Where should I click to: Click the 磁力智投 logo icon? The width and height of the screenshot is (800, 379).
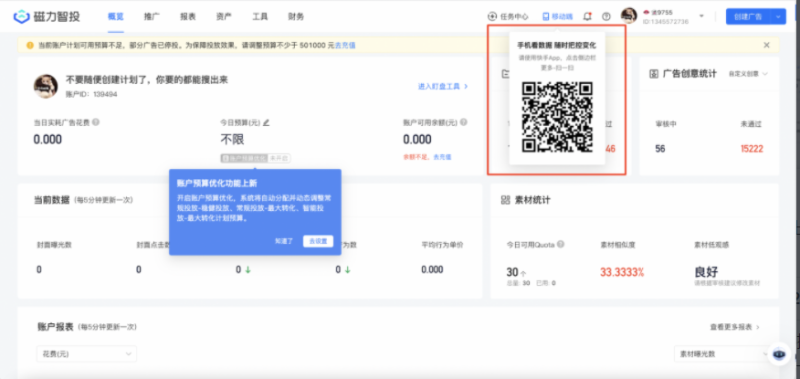(x=21, y=16)
